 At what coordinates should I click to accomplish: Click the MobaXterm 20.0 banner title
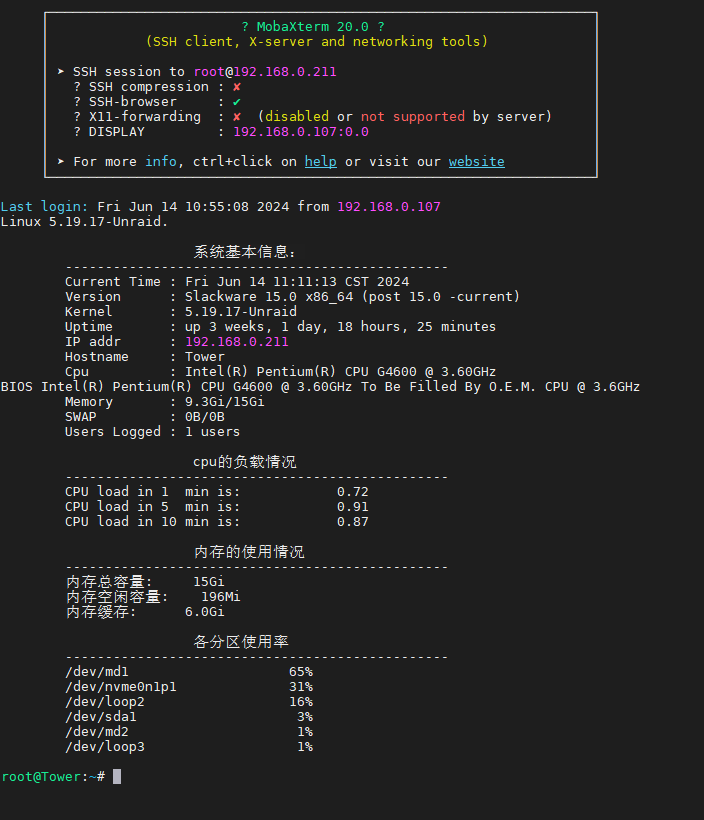[x=312, y=27]
